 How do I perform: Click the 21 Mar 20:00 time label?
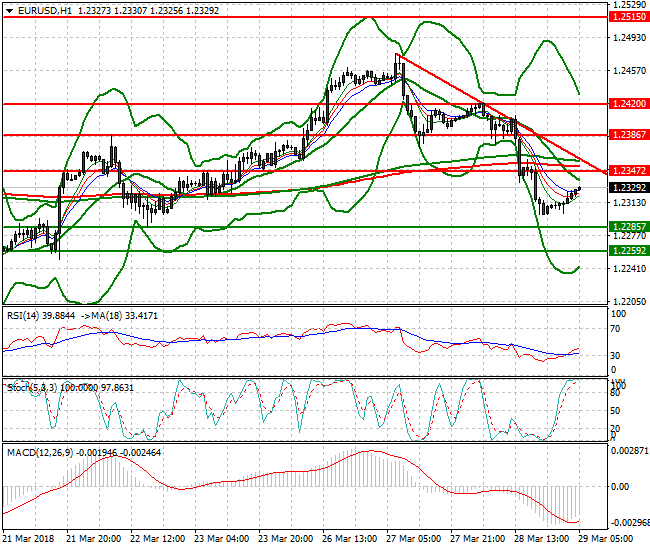(x=94, y=539)
